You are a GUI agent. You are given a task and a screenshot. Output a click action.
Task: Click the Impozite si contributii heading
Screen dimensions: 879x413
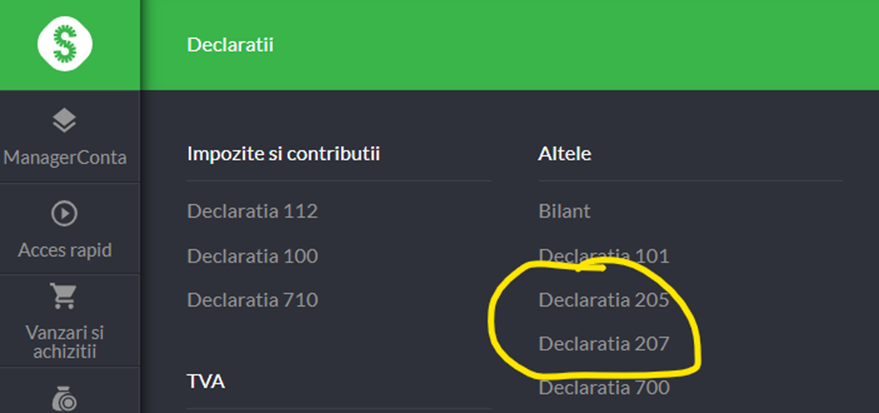(284, 154)
